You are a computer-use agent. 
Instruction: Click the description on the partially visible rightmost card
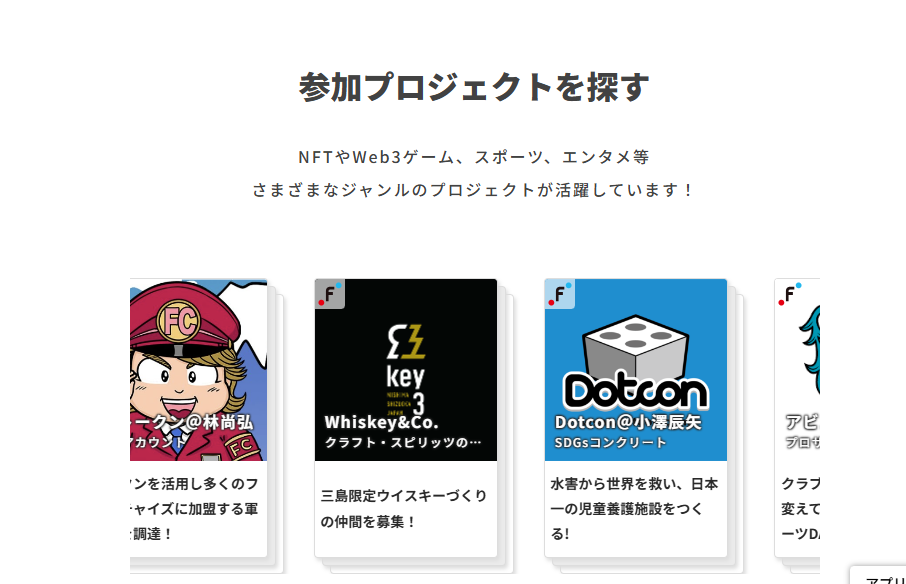click(800, 508)
